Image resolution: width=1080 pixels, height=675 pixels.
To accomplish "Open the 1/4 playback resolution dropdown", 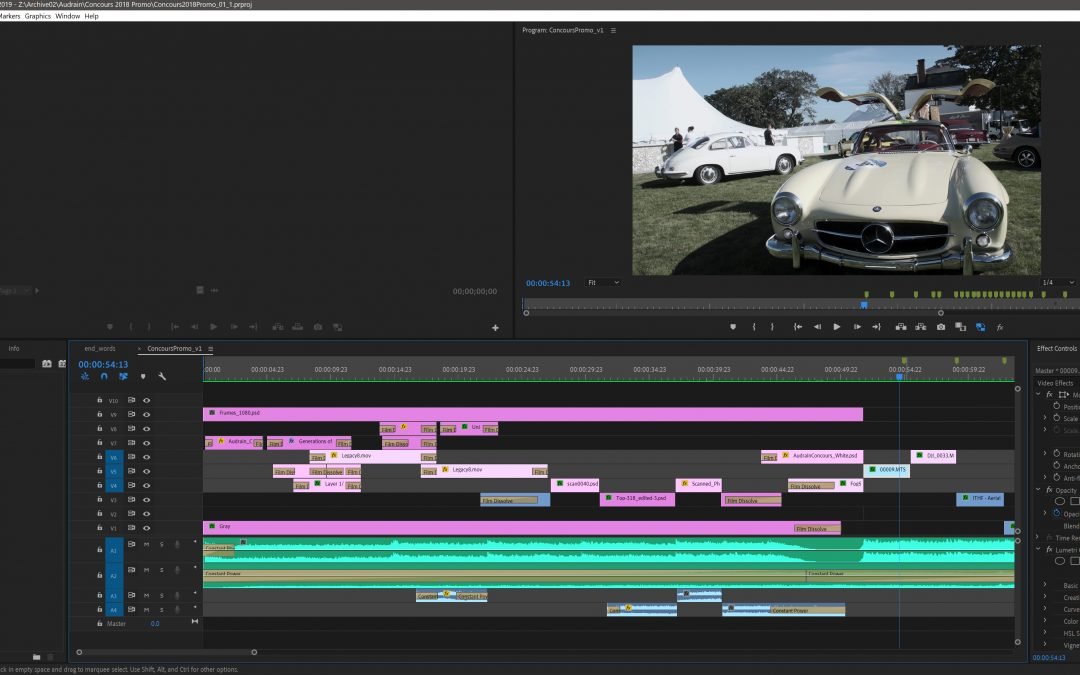I will point(1057,283).
